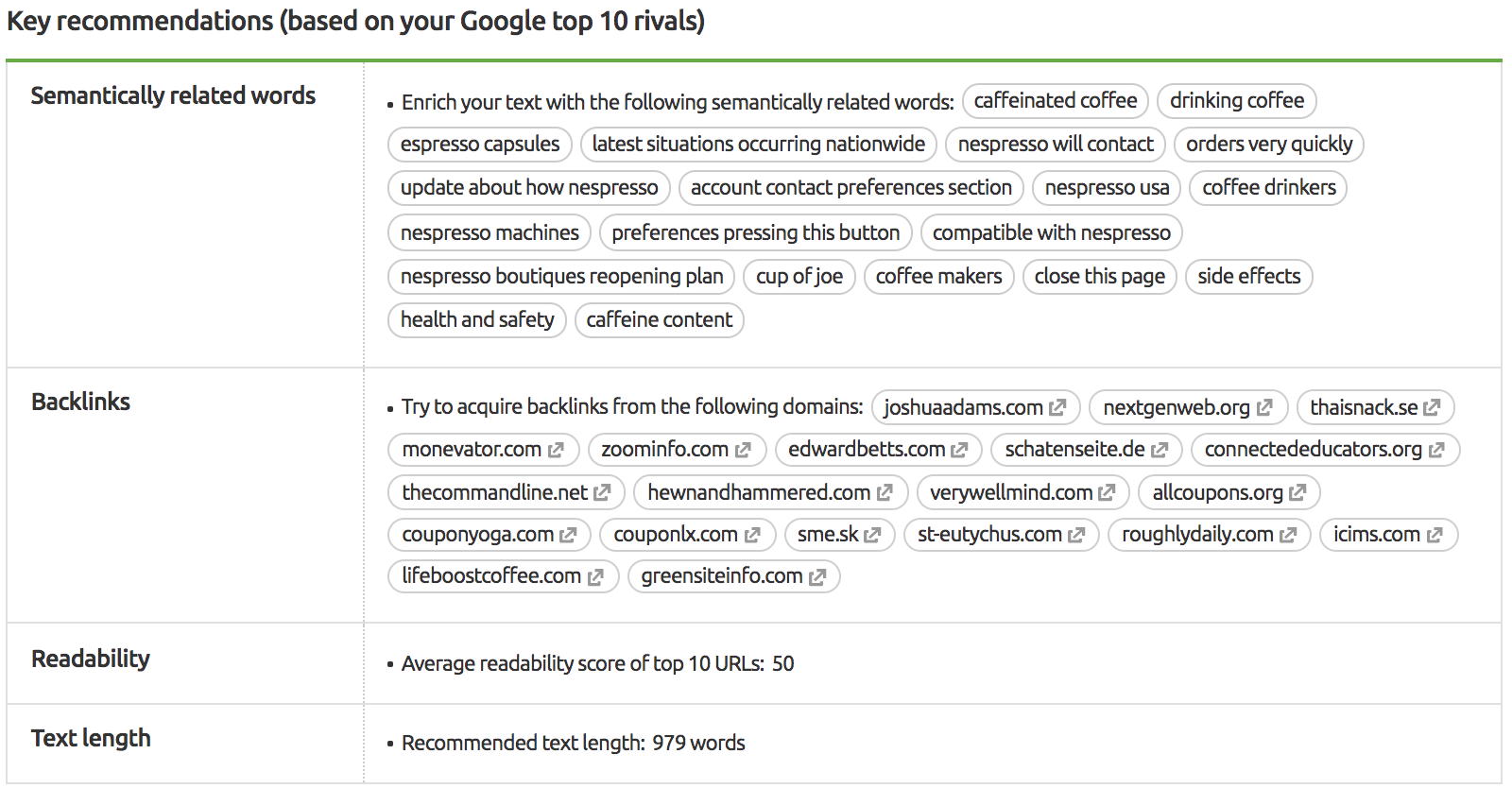The image size is (1512, 788).
Task: Open the edwardbetts.com backlink domain
Action: [867, 449]
